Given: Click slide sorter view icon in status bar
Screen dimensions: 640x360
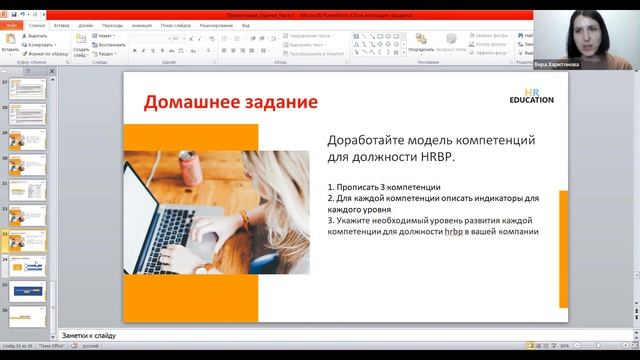Looking at the screenshot, I should click(x=538, y=346).
